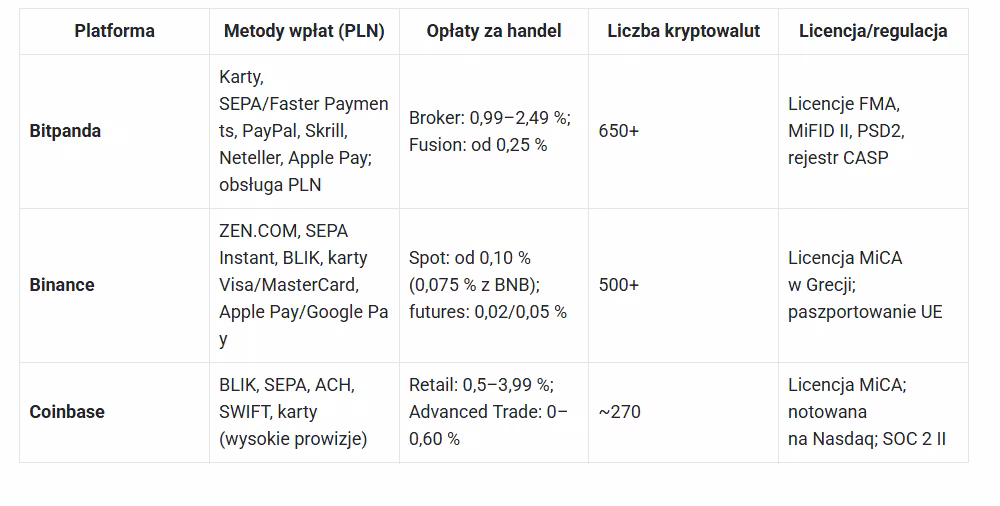The width and height of the screenshot is (1000, 506).
Task: Click the Licencja MiCA w Grecji cell
Action: pyautogui.click(x=865, y=285)
